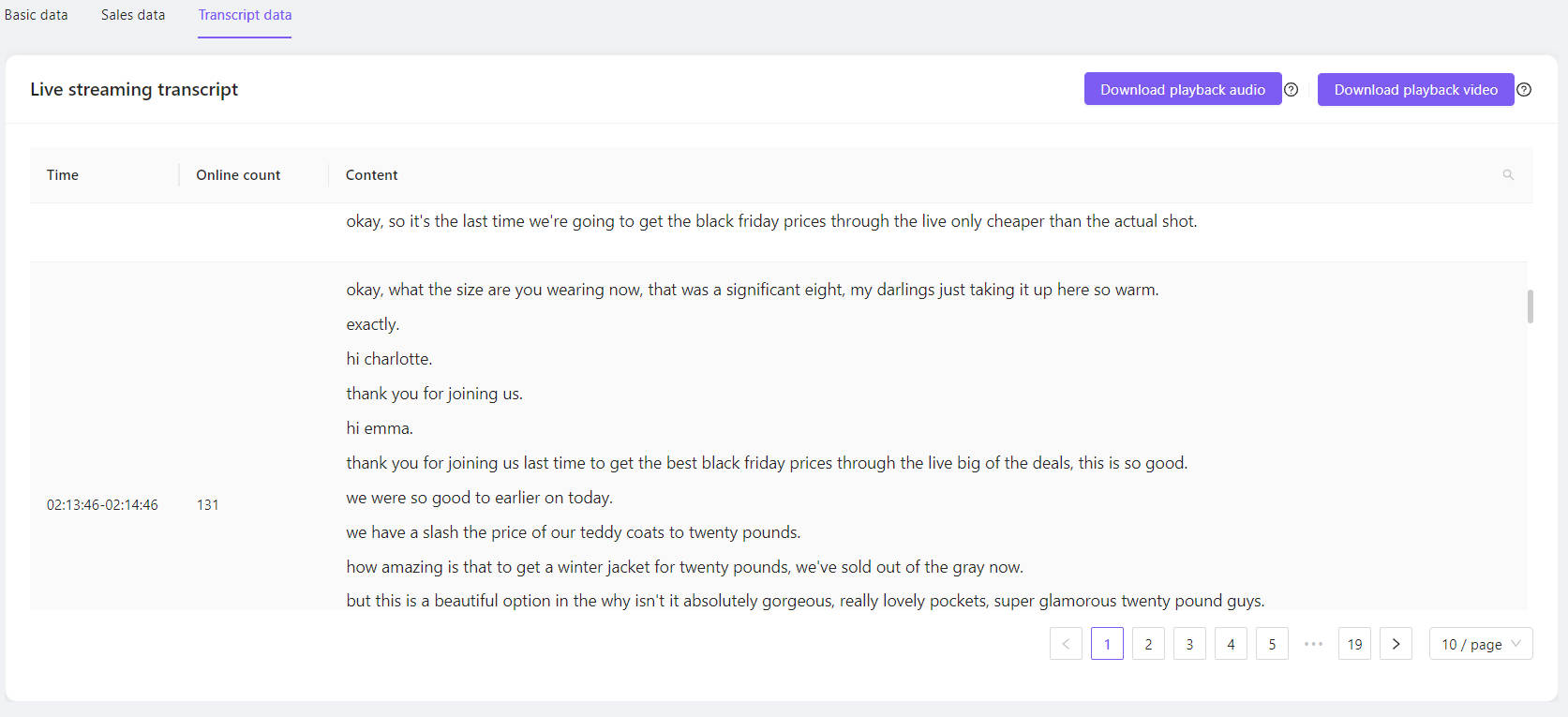Image resolution: width=1568 pixels, height=717 pixels.
Task: Click help icon beside Download playback audio
Action: [1291, 90]
